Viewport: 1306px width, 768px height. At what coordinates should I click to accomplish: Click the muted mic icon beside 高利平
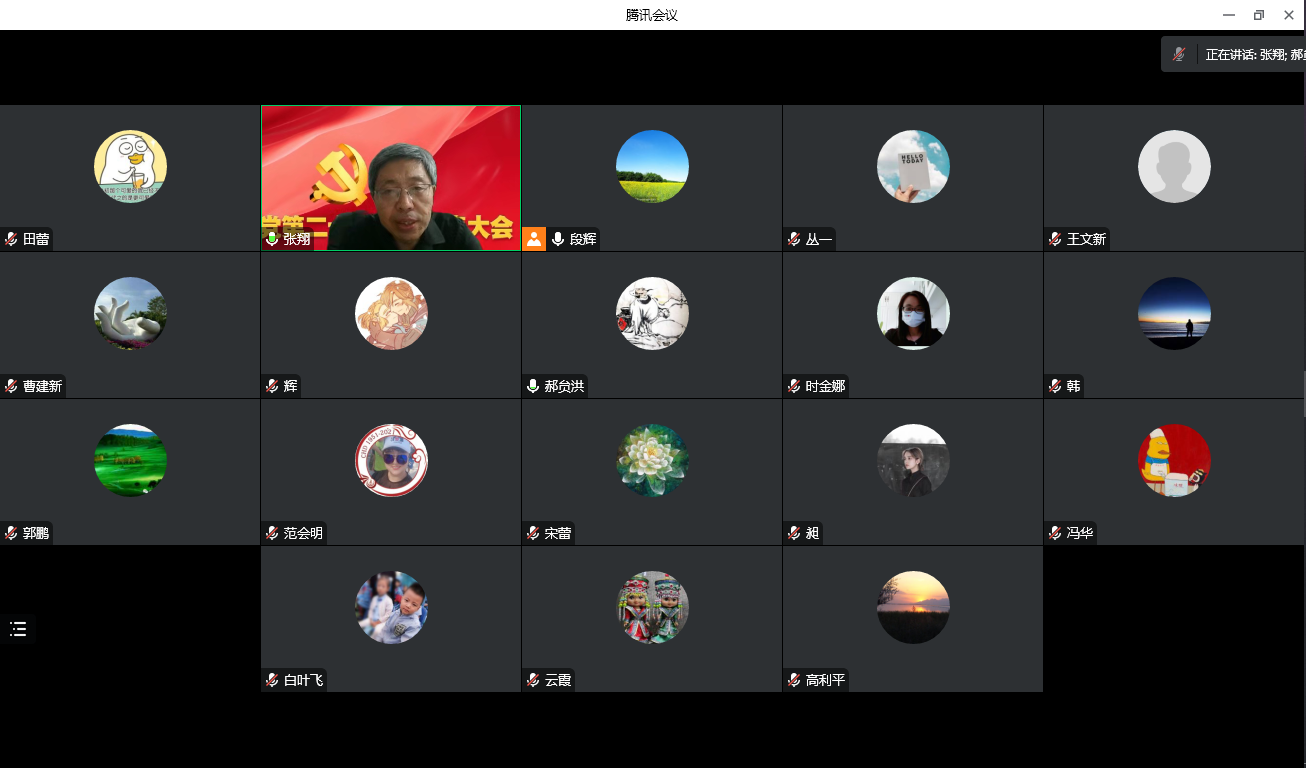794,680
